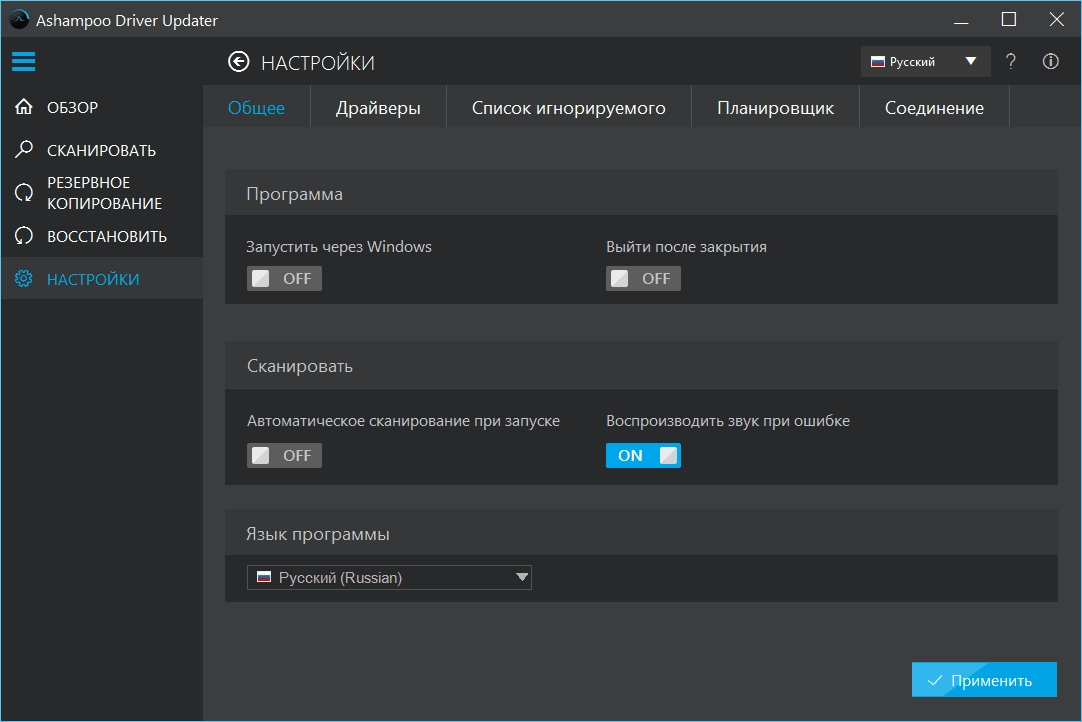
Task: Click the Применить button
Action: tap(984, 680)
